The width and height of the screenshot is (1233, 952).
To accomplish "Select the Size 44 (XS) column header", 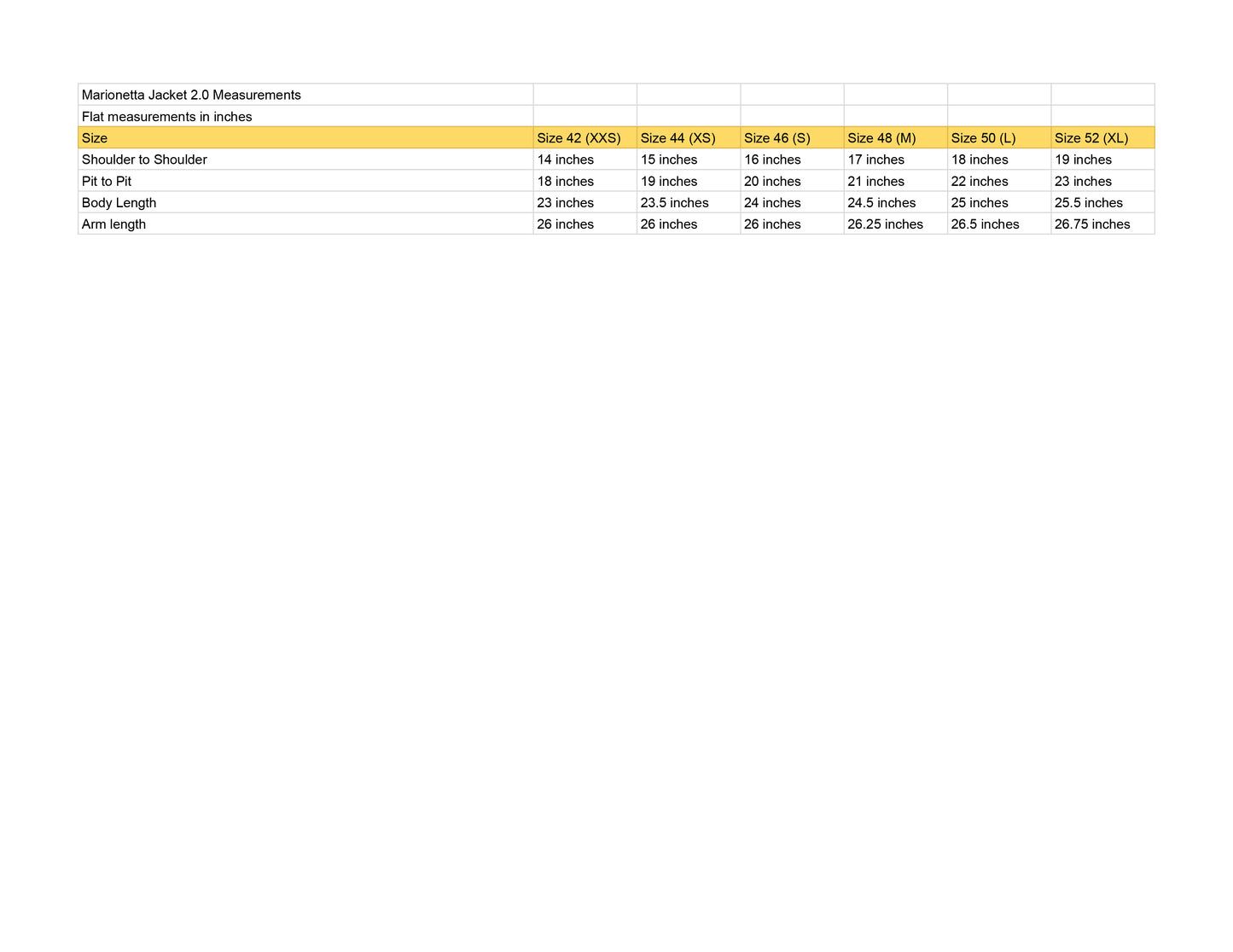I will [678, 138].
